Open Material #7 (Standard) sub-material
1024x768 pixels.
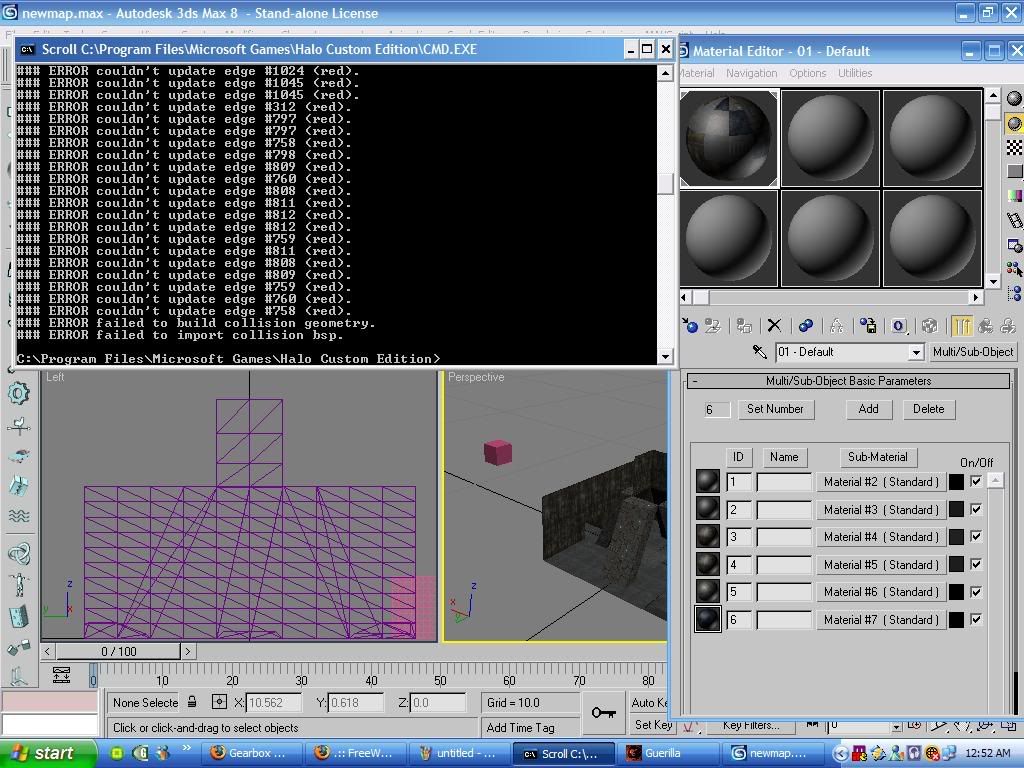coord(881,620)
